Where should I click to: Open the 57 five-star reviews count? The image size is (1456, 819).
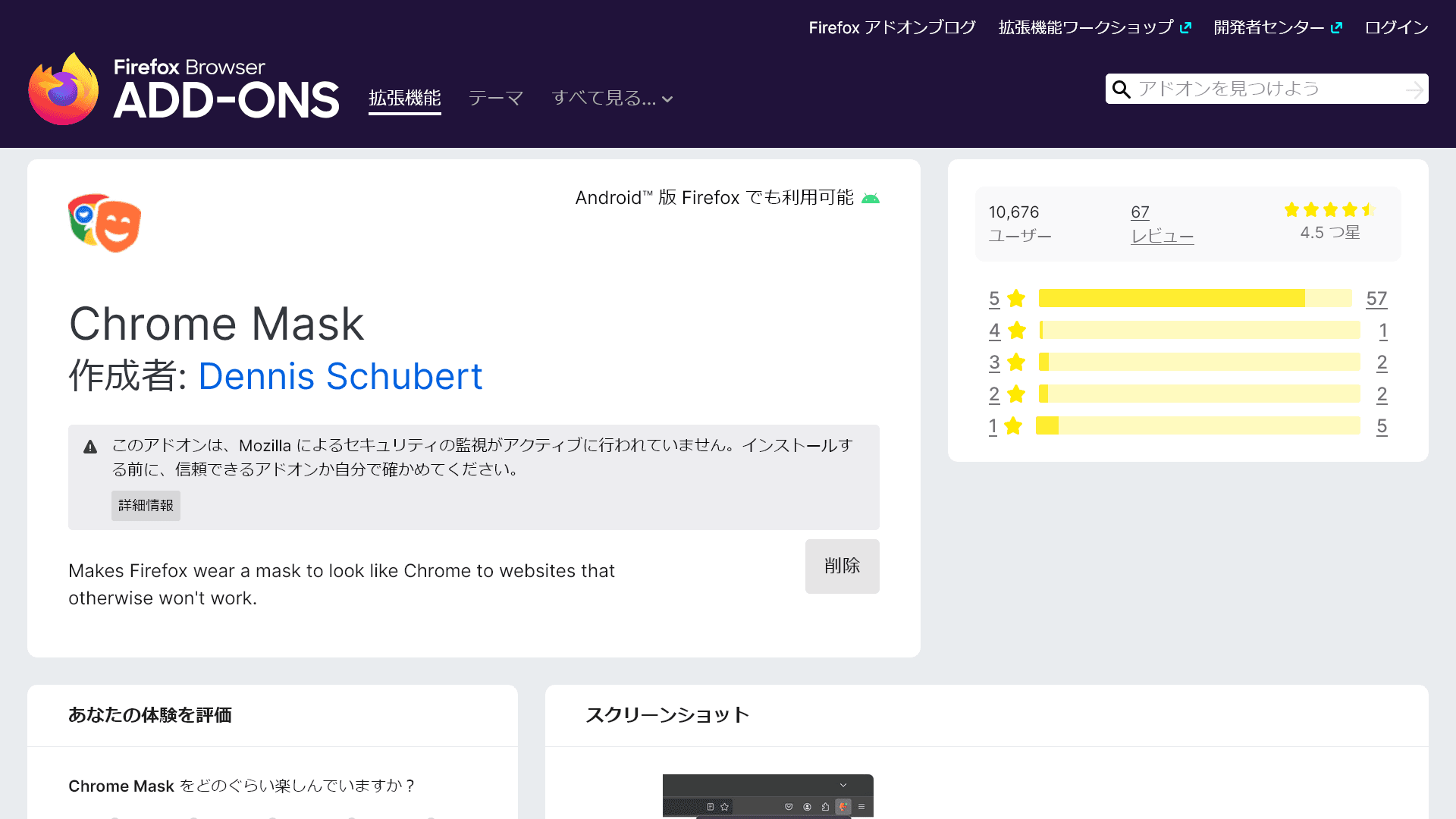(x=1376, y=299)
